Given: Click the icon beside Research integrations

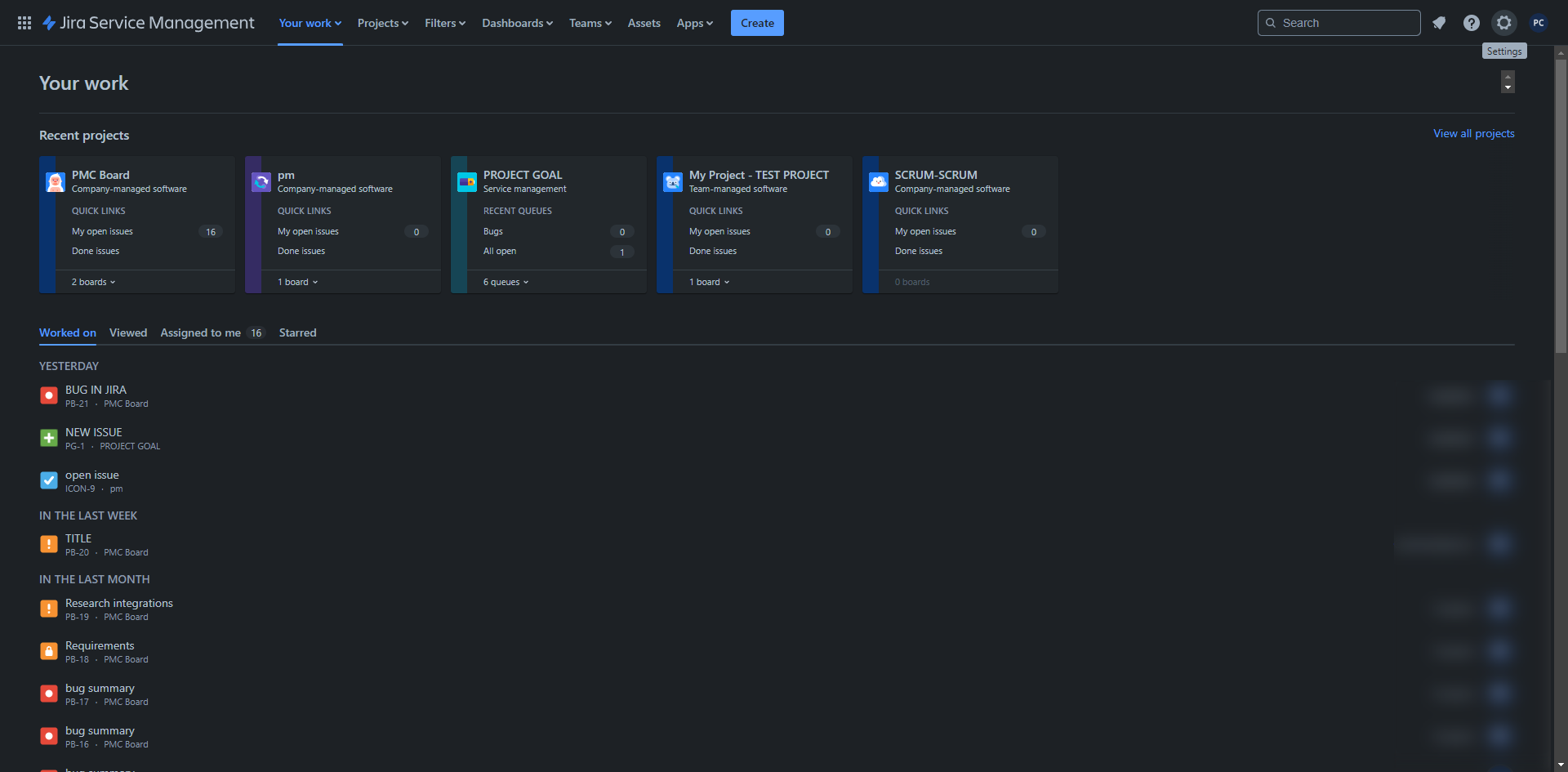Looking at the screenshot, I should pyautogui.click(x=49, y=609).
